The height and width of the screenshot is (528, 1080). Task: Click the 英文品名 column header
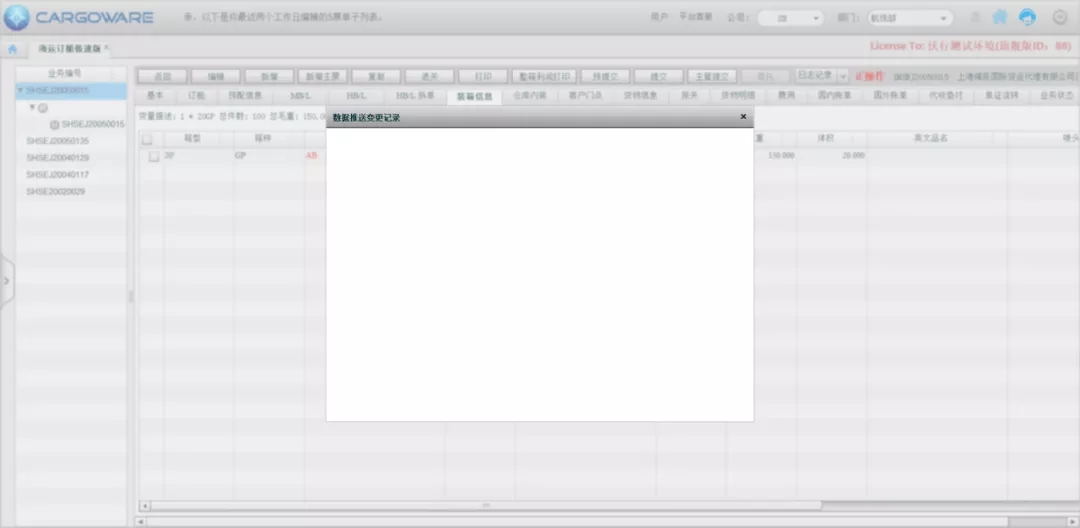click(x=930, y=138)
